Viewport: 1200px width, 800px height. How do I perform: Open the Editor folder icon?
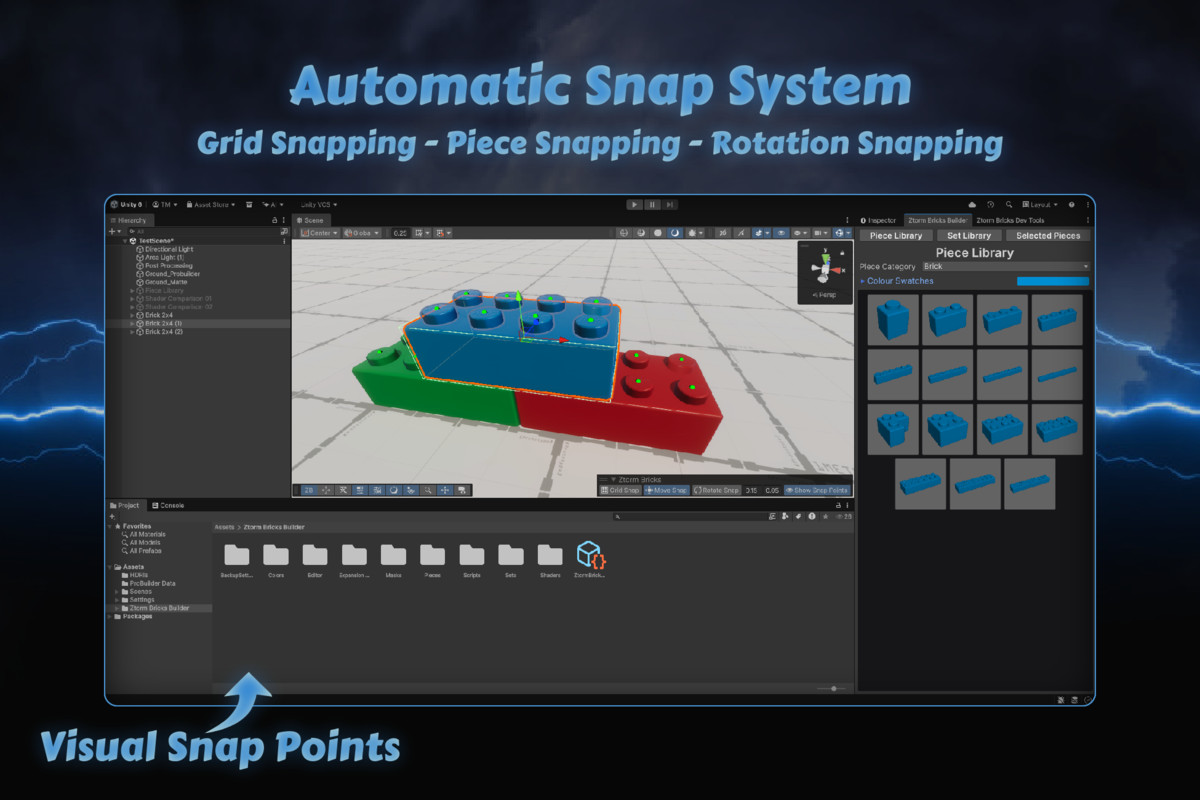click(315, 555)
